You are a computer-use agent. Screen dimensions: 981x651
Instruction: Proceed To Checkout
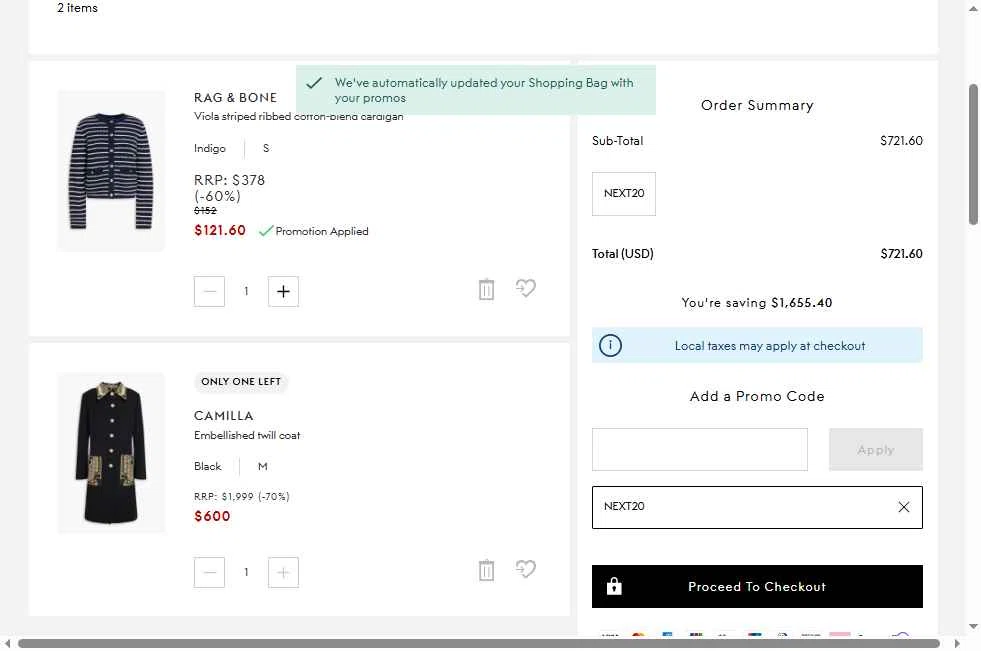click(x=757, y=587)
